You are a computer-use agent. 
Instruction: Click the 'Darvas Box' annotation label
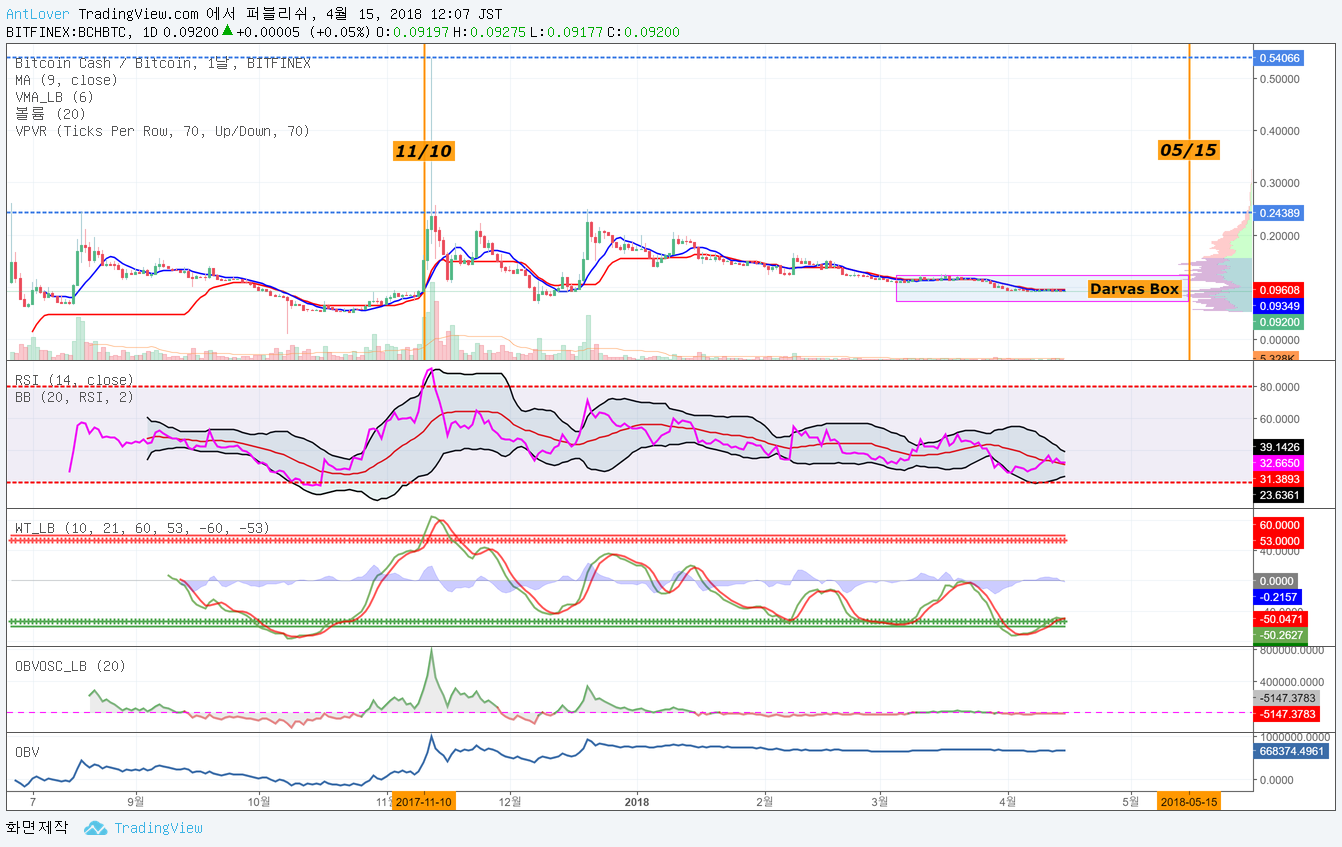point(1135,289)
